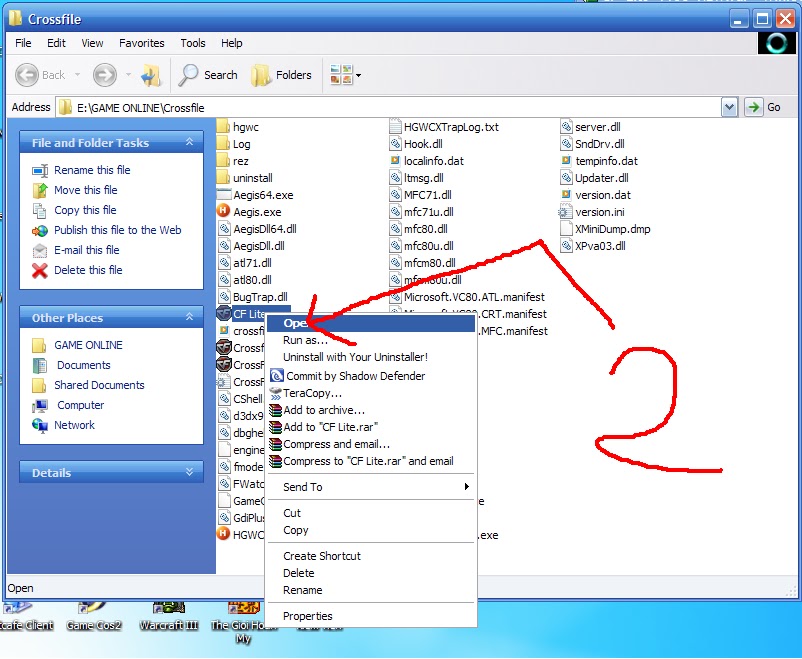Choose Open in context menu
This screenshot has height=659, width=802.
(372, 323)
